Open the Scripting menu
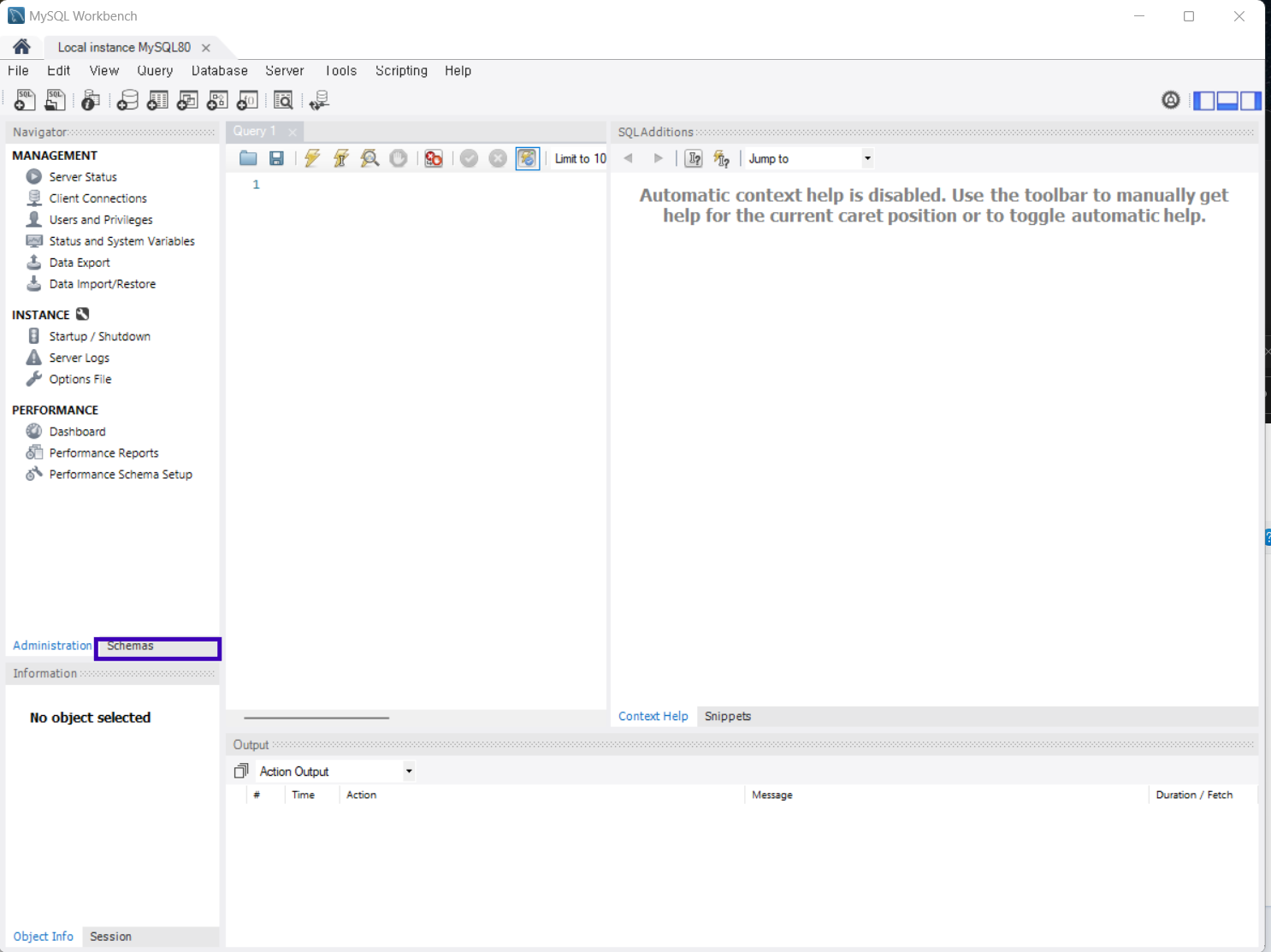 pos(401,71)
